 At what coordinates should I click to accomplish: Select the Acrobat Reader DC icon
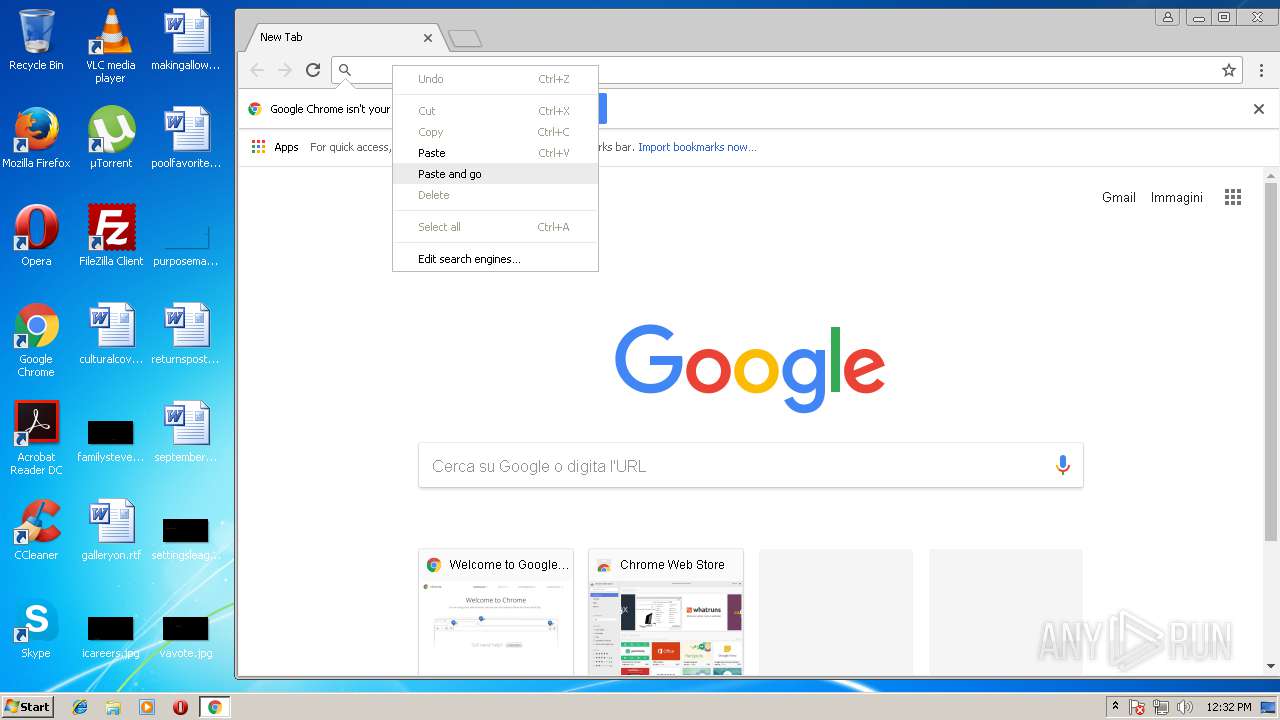[x=36, y=438]
